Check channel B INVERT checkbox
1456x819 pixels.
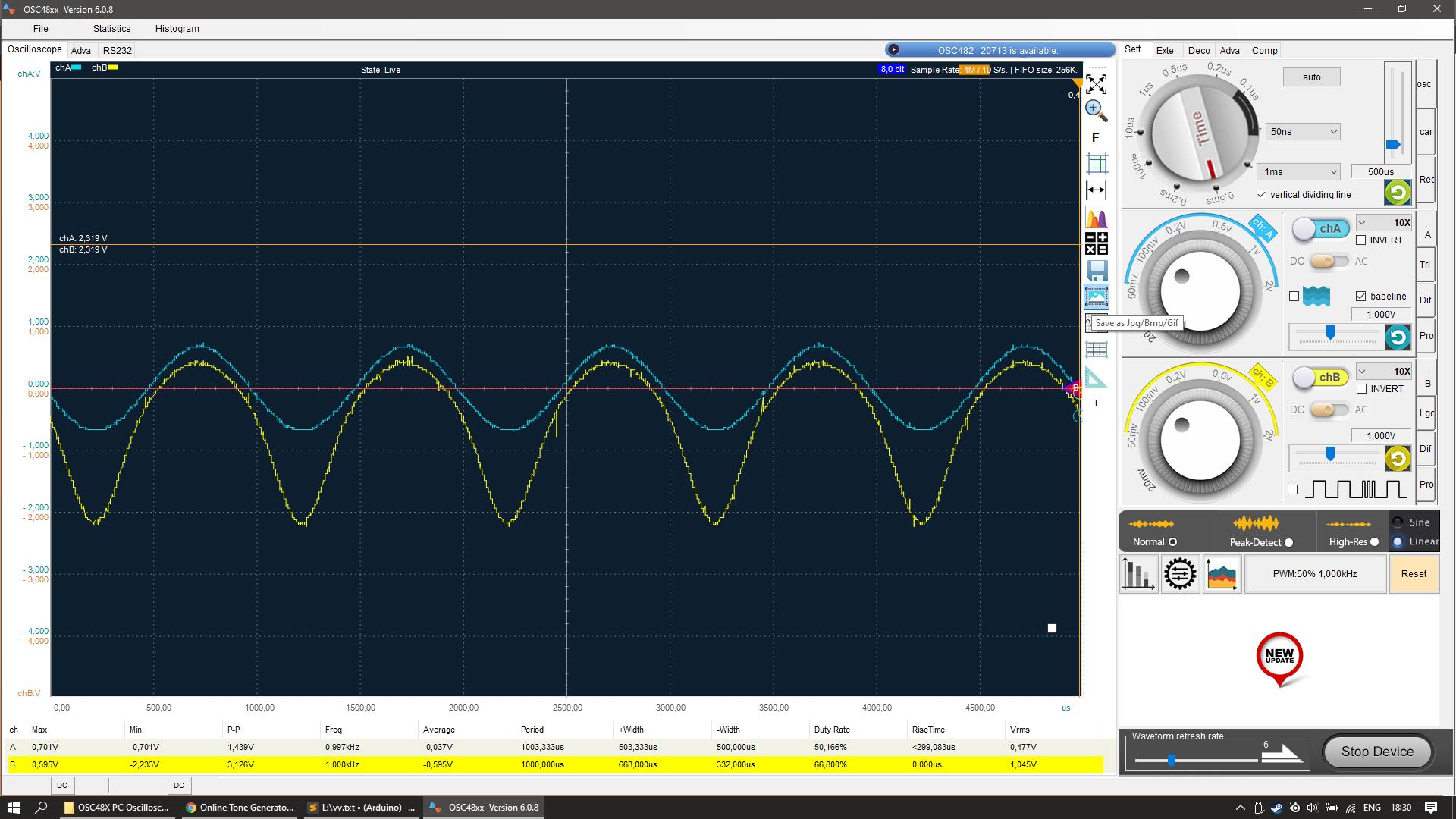point(1361,389)
